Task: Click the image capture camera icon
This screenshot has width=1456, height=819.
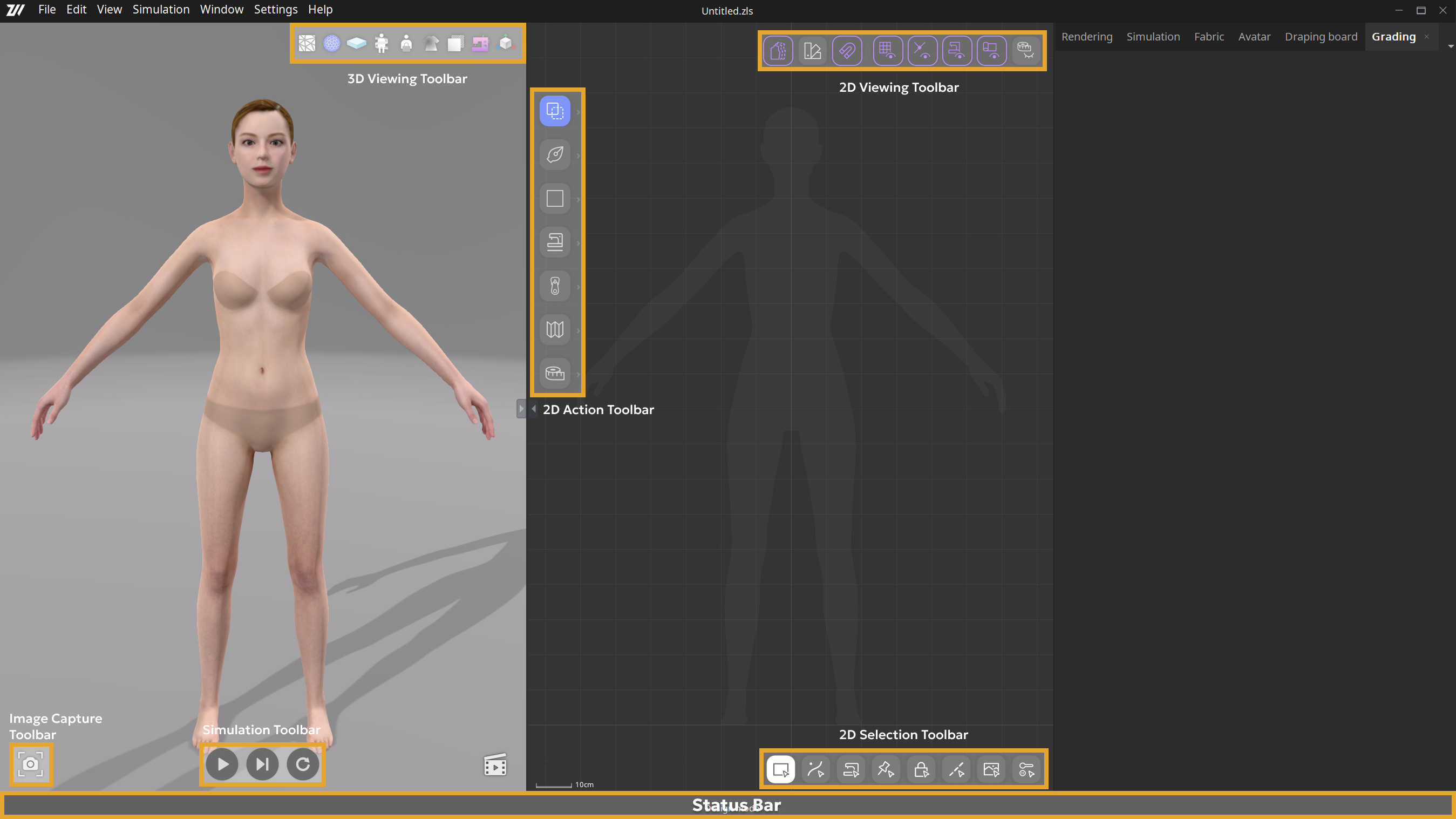Action: pos(31,764)
